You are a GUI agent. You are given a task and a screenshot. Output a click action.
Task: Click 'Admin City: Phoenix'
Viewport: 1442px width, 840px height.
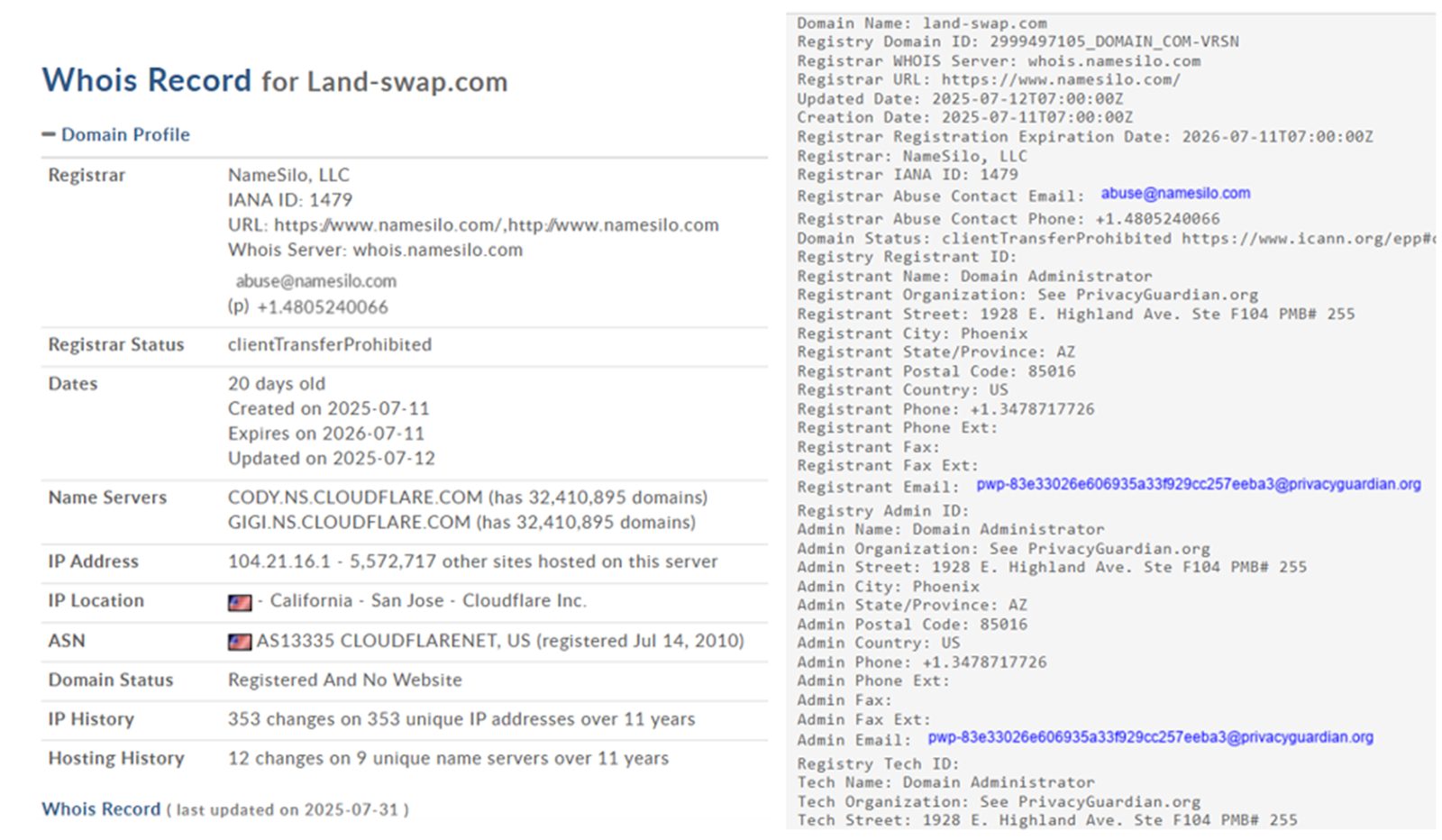[x=888, y=587]
